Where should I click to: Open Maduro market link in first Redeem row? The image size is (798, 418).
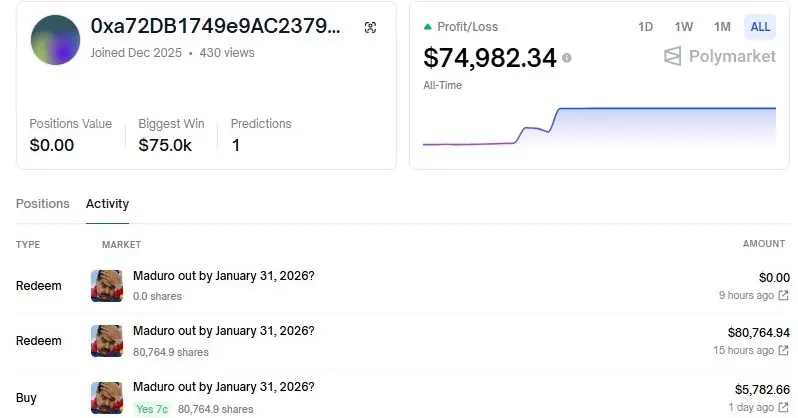[x=224, y=276]
